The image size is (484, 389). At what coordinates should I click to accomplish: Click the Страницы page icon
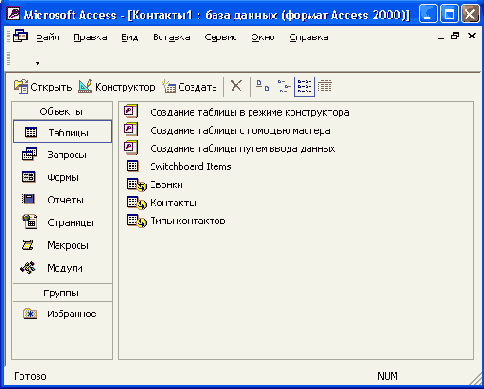click(30, 221)
